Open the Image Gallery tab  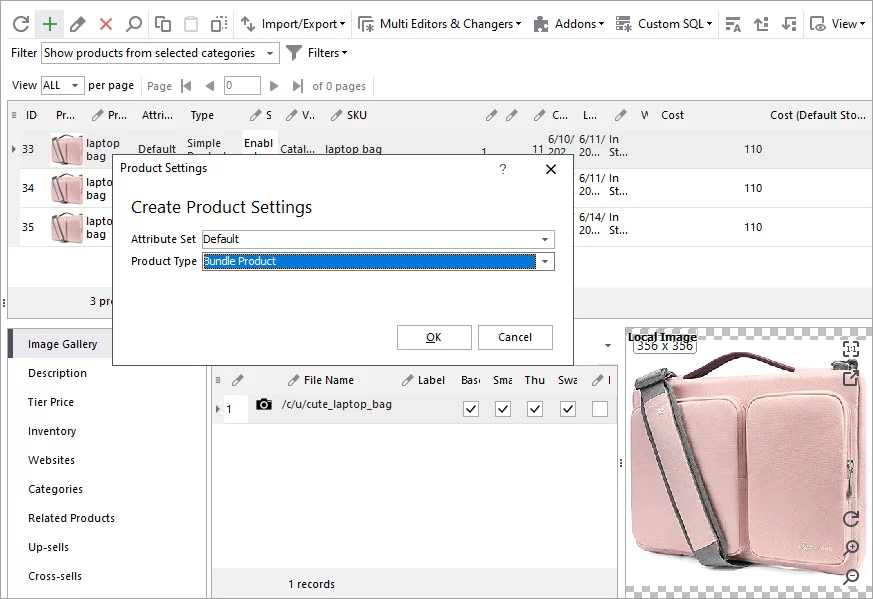pos(62,344)
